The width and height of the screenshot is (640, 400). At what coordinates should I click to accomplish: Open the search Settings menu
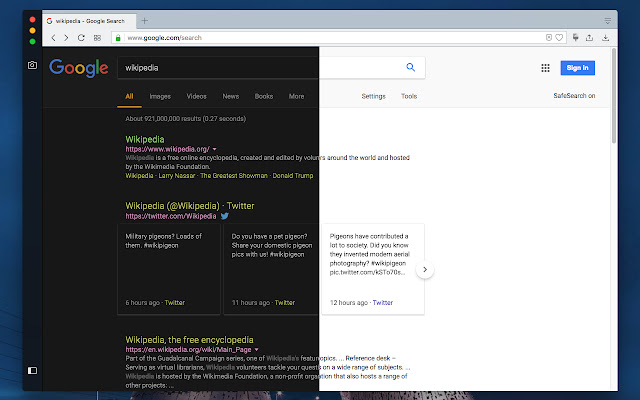click(x=373, y=96)
